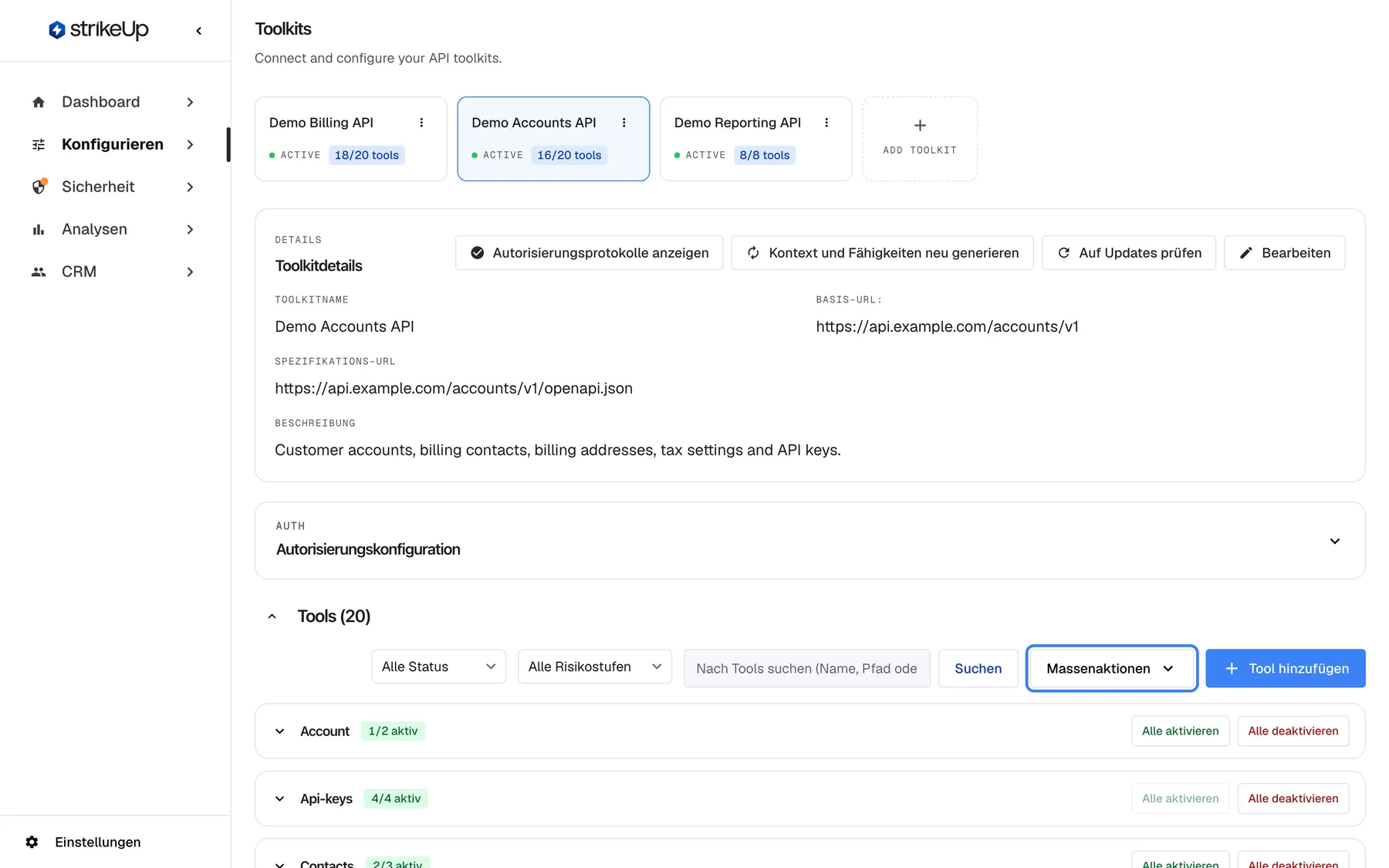Click the CRM people icon
This screenshot has width=1389, height=868.
click(x=39, y=272)
